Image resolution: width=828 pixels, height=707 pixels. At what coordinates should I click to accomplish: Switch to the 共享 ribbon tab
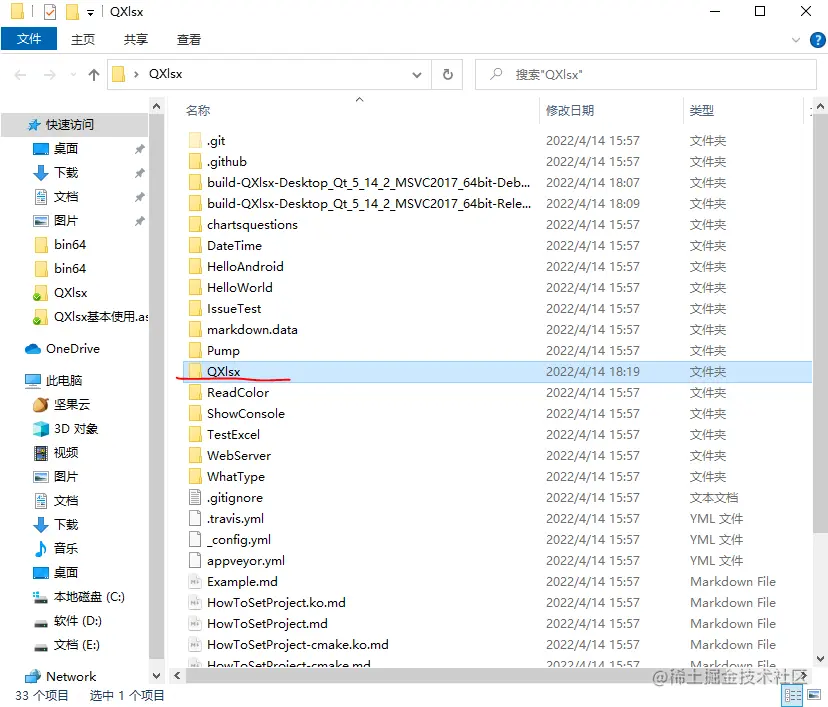click(136, 39)
